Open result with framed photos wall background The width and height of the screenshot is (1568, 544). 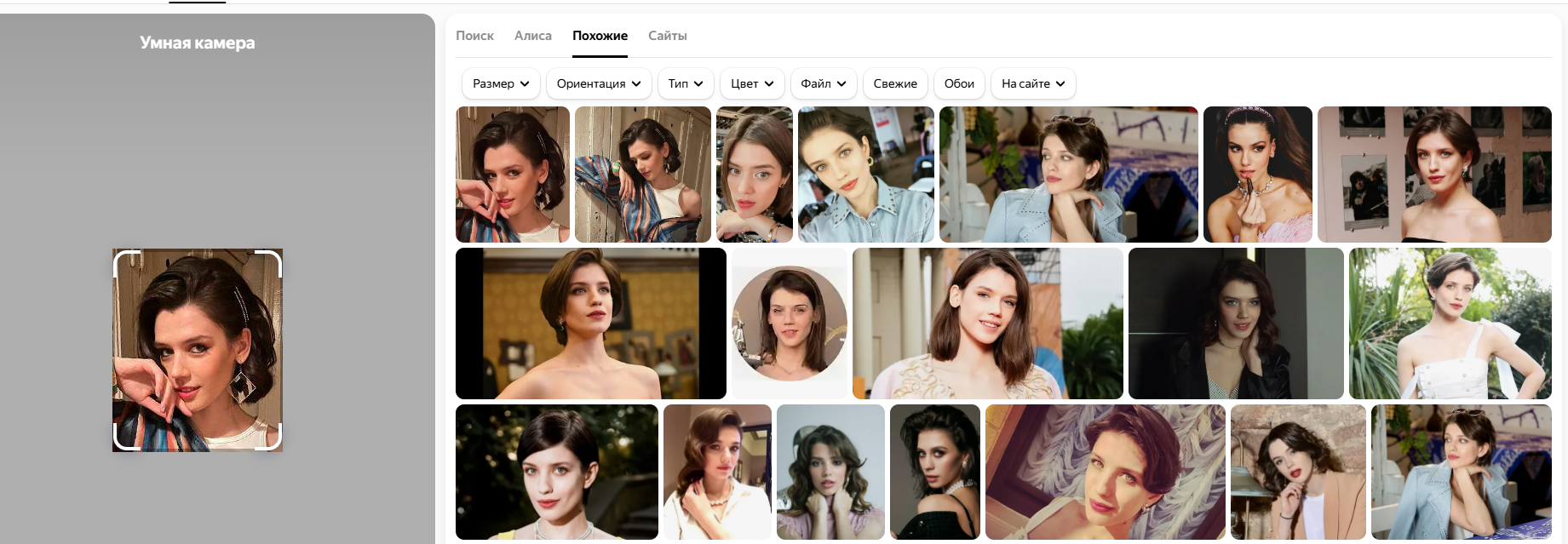1434,175
